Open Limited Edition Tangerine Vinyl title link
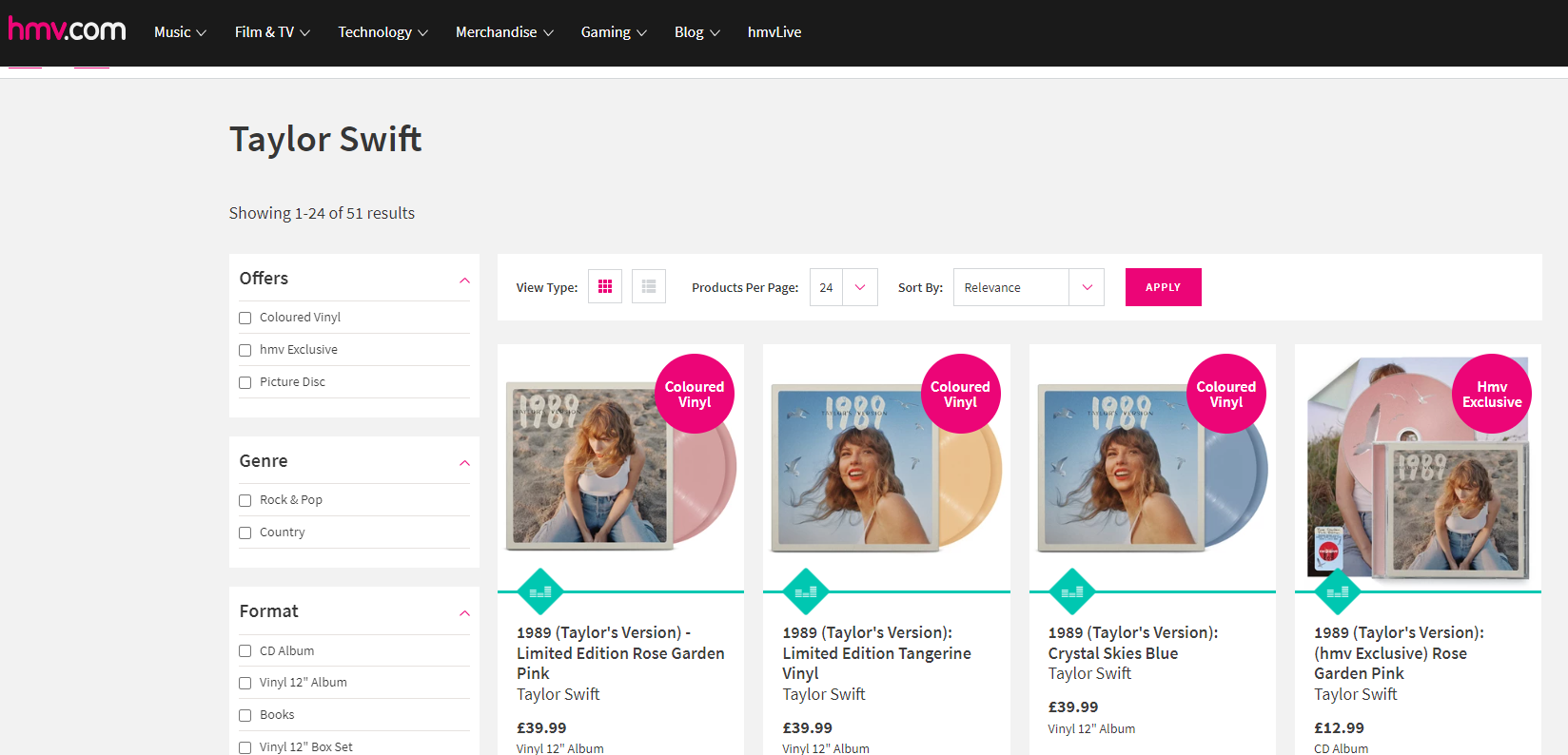1568x755 pixels. tap(877, 653)
